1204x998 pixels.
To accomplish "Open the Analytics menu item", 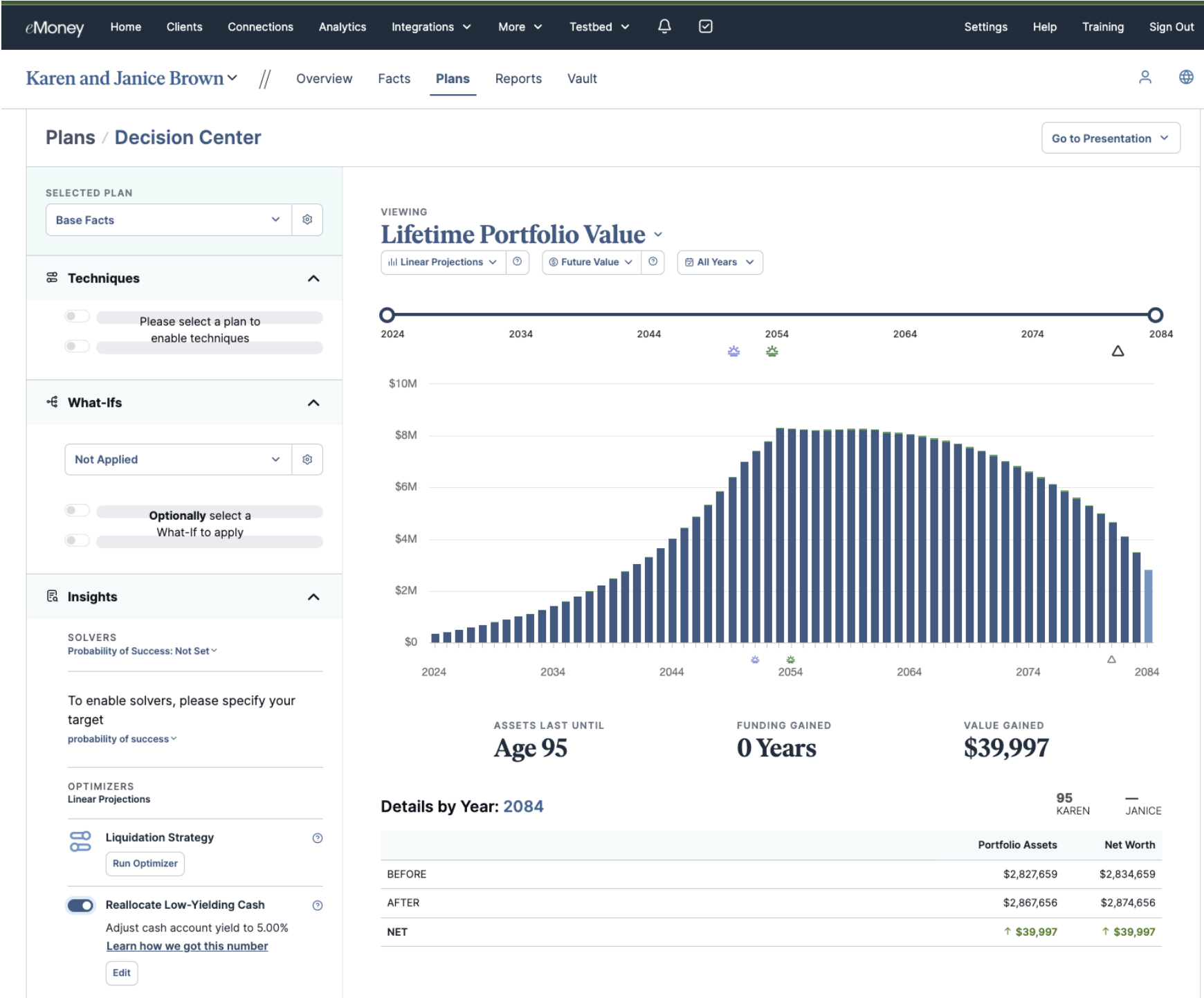I will [342, 27].
